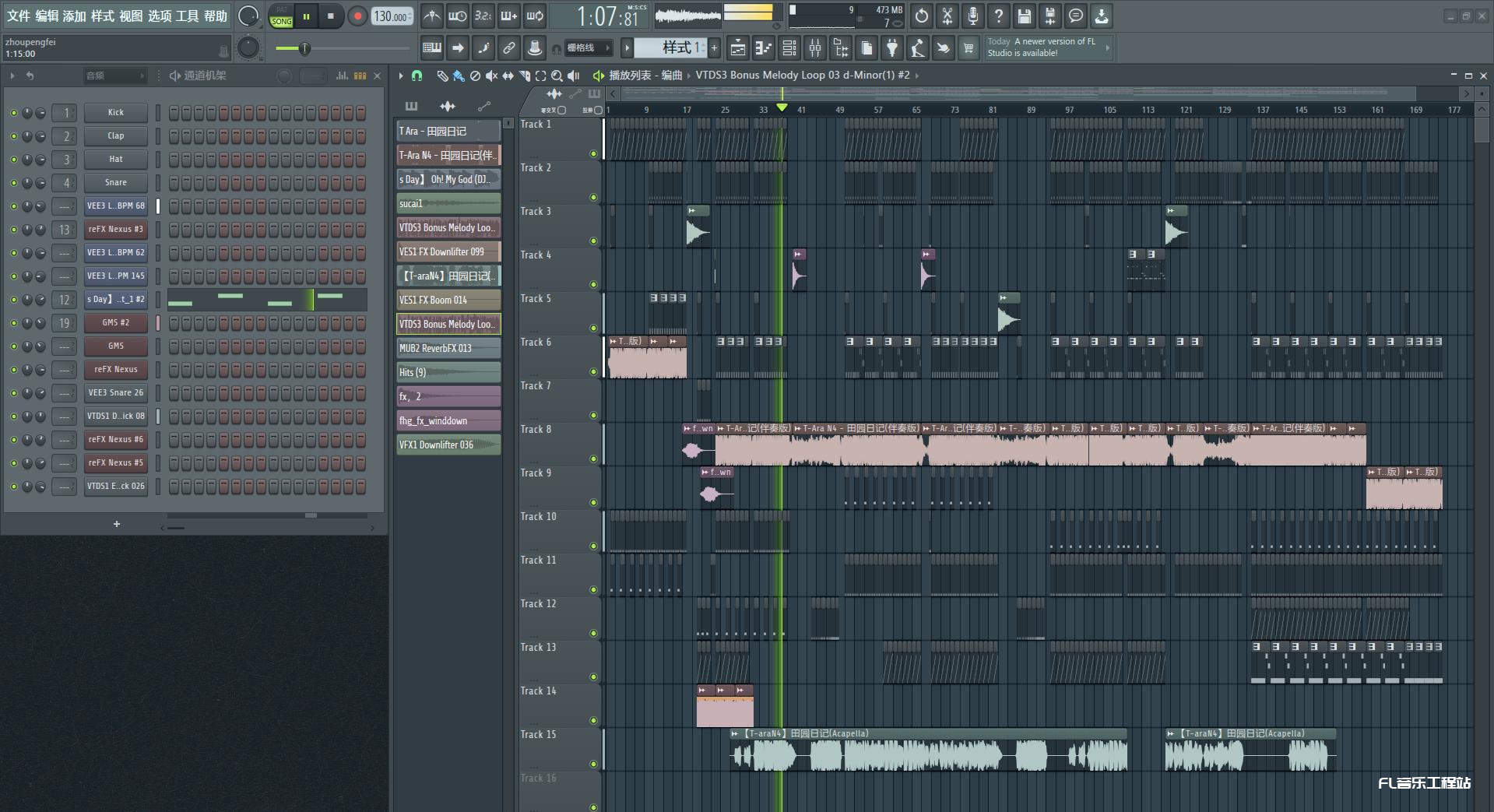Open the help question mark icon
1494x812 pixels.
point(999,16)
